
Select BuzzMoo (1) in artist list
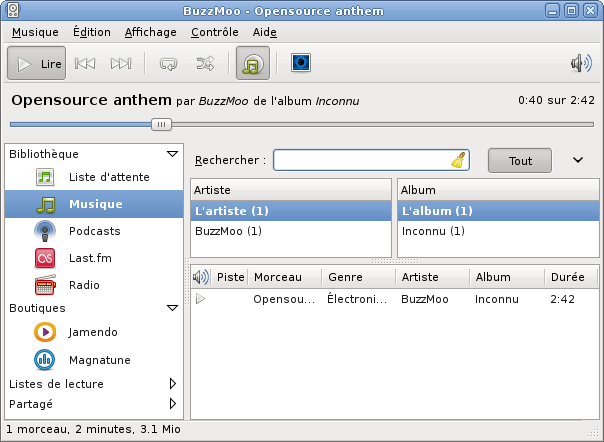point(291,231)
